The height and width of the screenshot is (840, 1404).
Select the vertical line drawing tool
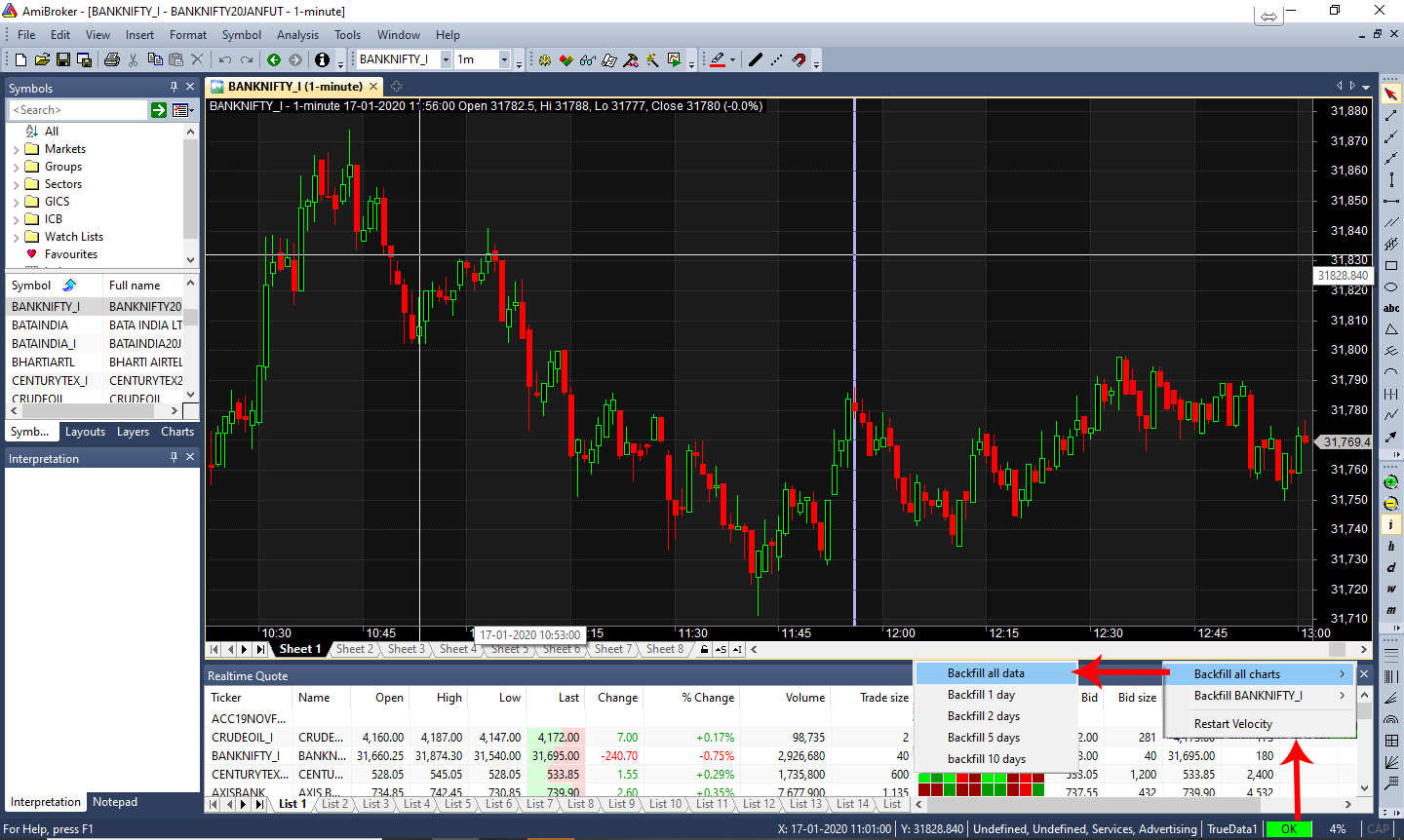[x=1391, y=179]
